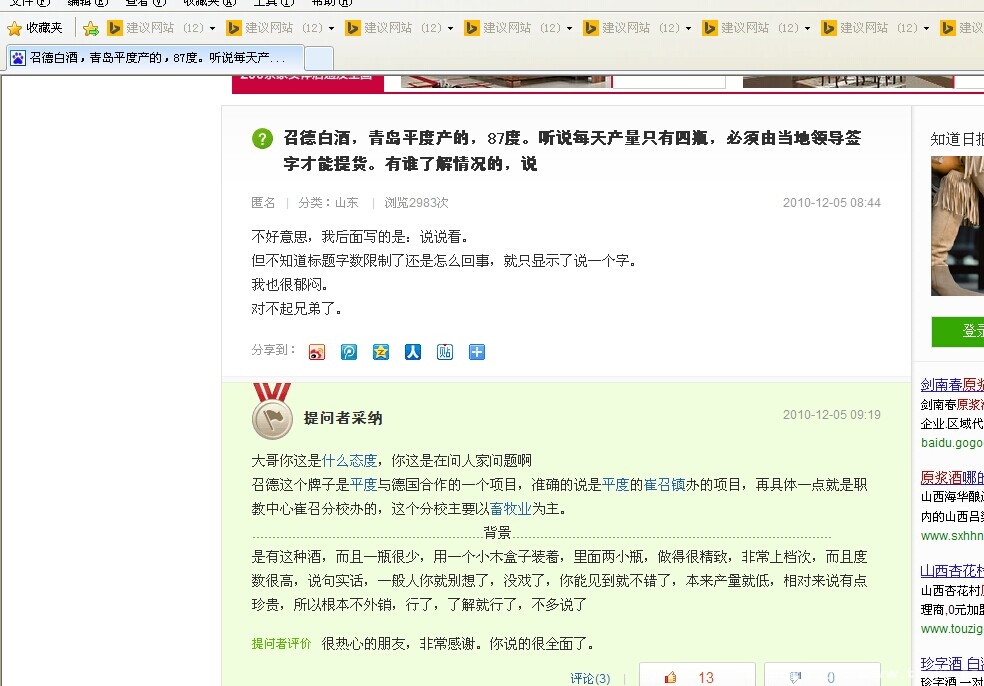This screenshot has height=686, width=984.
Task: Click the baidu.gogo ad URL
Action: click(952, 442)
